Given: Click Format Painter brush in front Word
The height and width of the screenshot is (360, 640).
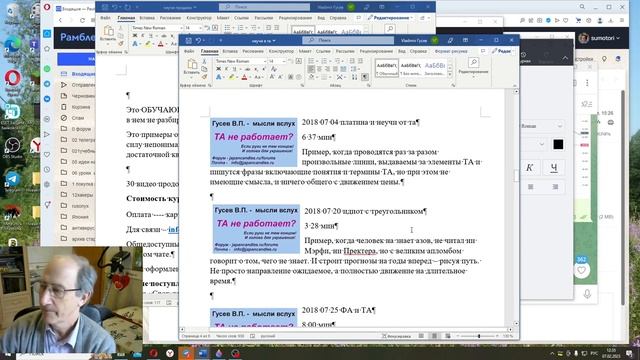Looking at the screenshot, I should [204, 76].
